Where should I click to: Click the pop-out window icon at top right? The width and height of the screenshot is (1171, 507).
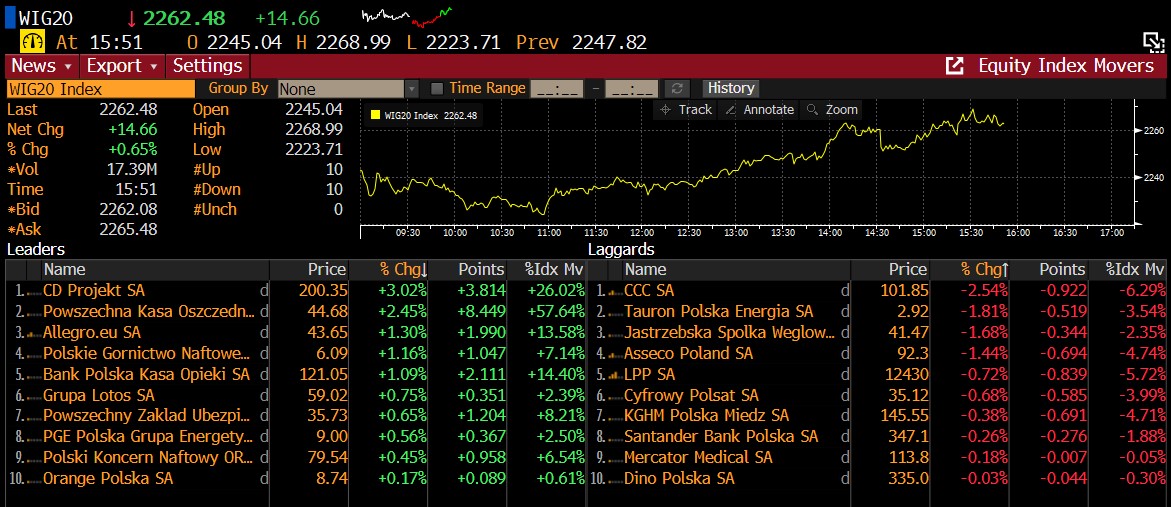pos(1154,42)
